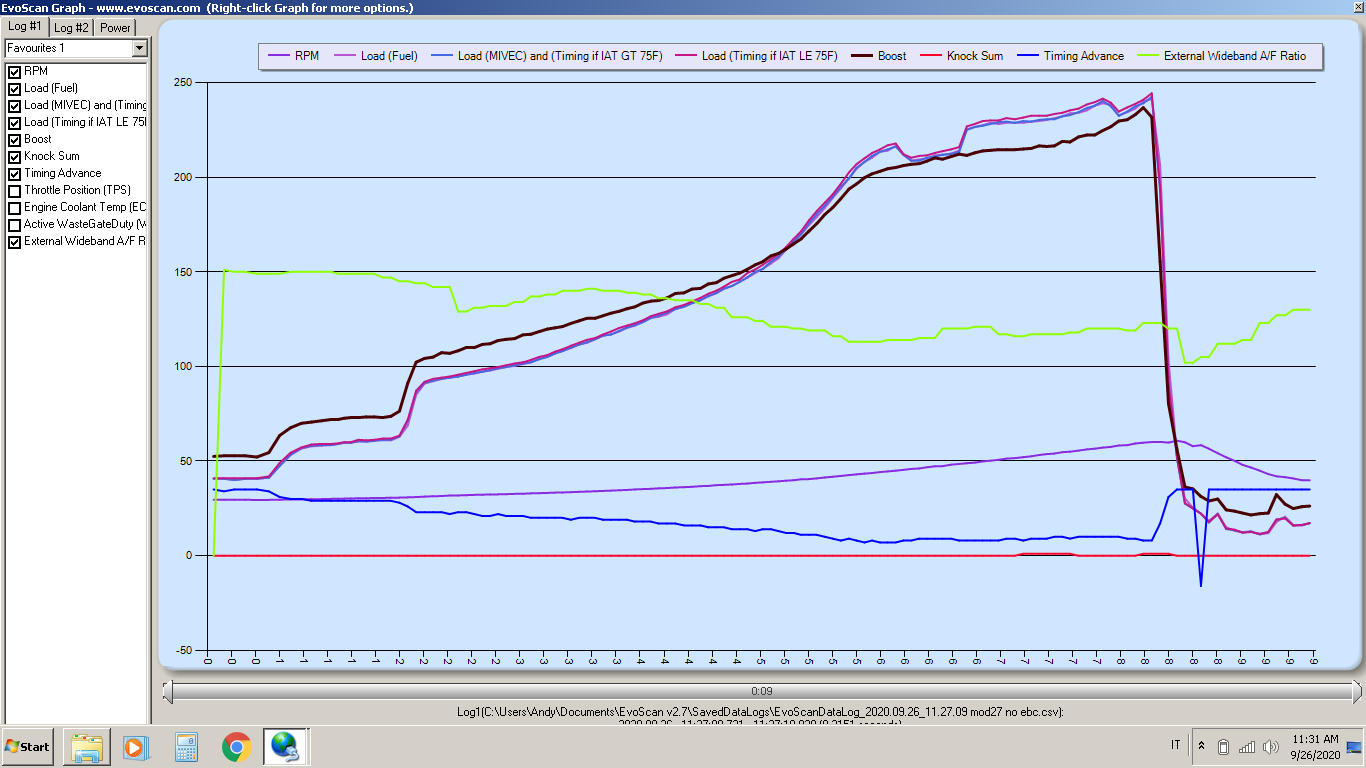Screen dimensions: 1366x768
Task: Enable Throttle Position (TPS) checkbox
Action: (14, 191)
